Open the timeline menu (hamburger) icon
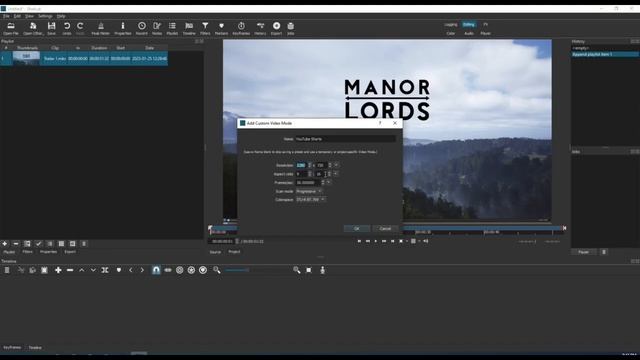This screenshot has width=640, height=360. (x=7, y=270)
